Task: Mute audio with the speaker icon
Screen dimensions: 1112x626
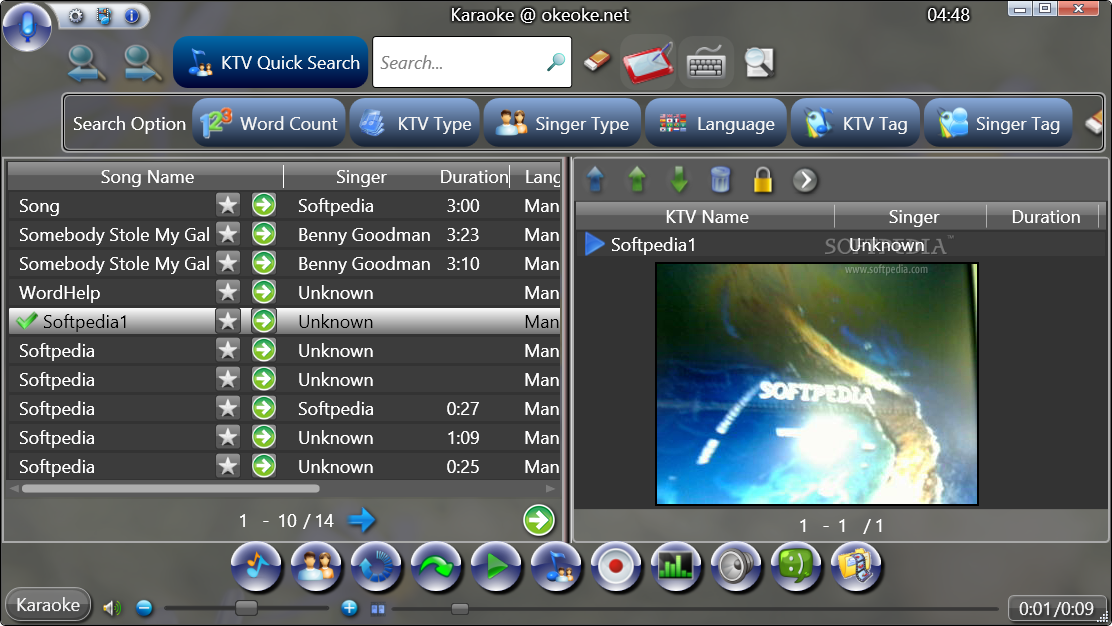Action: [111, 608]
